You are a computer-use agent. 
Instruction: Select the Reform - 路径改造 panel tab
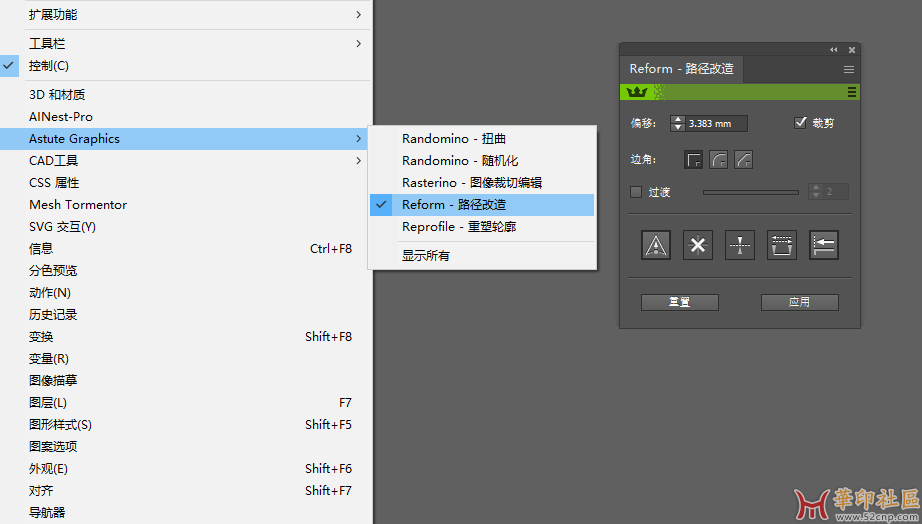[682, 69]
